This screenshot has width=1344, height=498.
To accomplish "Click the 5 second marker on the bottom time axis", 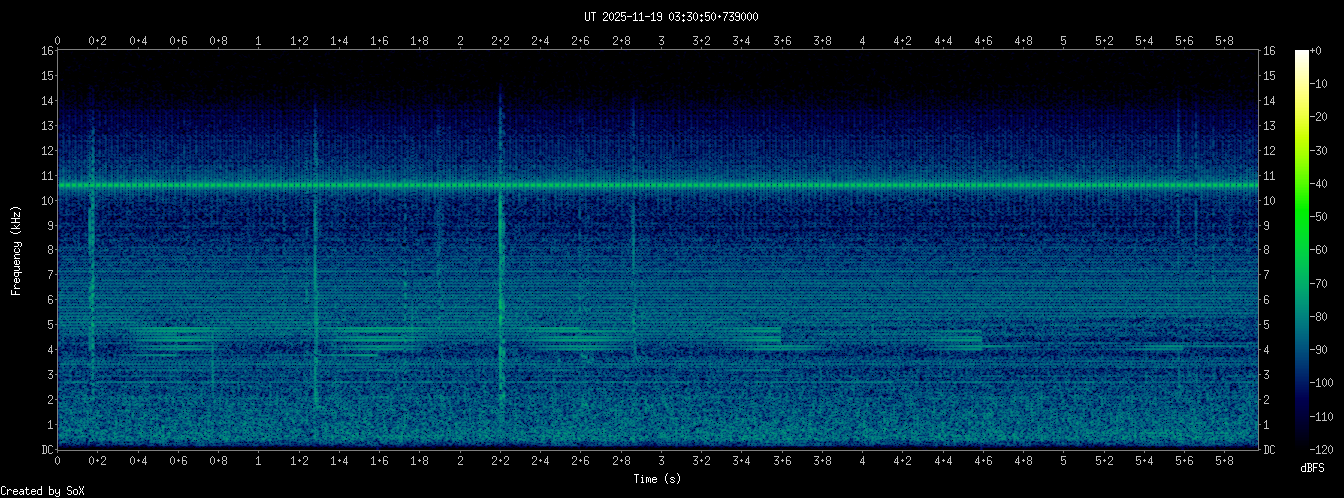I will pos(1064,461).
